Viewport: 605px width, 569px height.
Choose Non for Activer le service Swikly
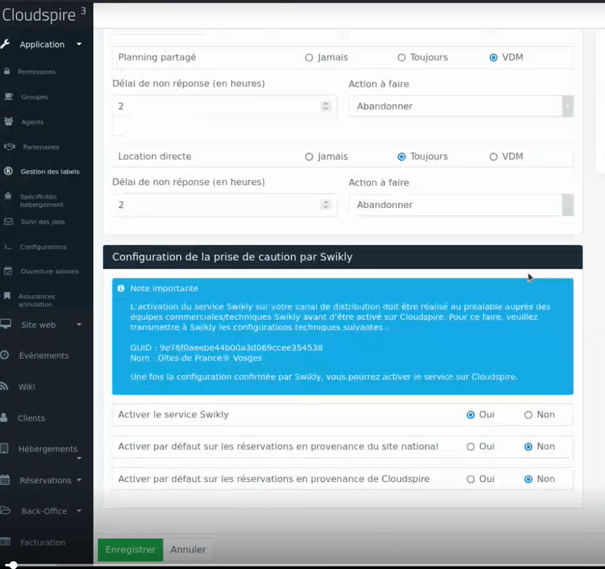(528, 415)
